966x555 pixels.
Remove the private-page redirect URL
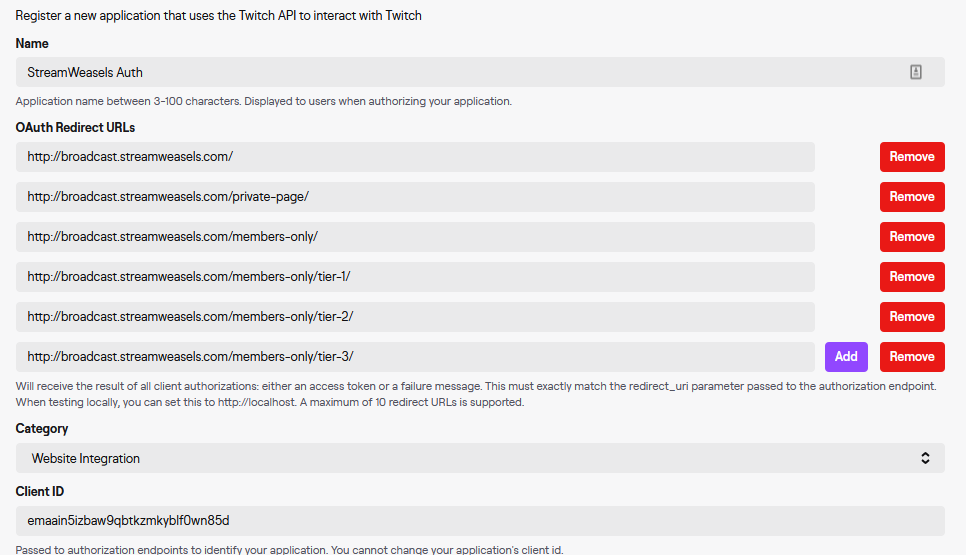(912, 197)
